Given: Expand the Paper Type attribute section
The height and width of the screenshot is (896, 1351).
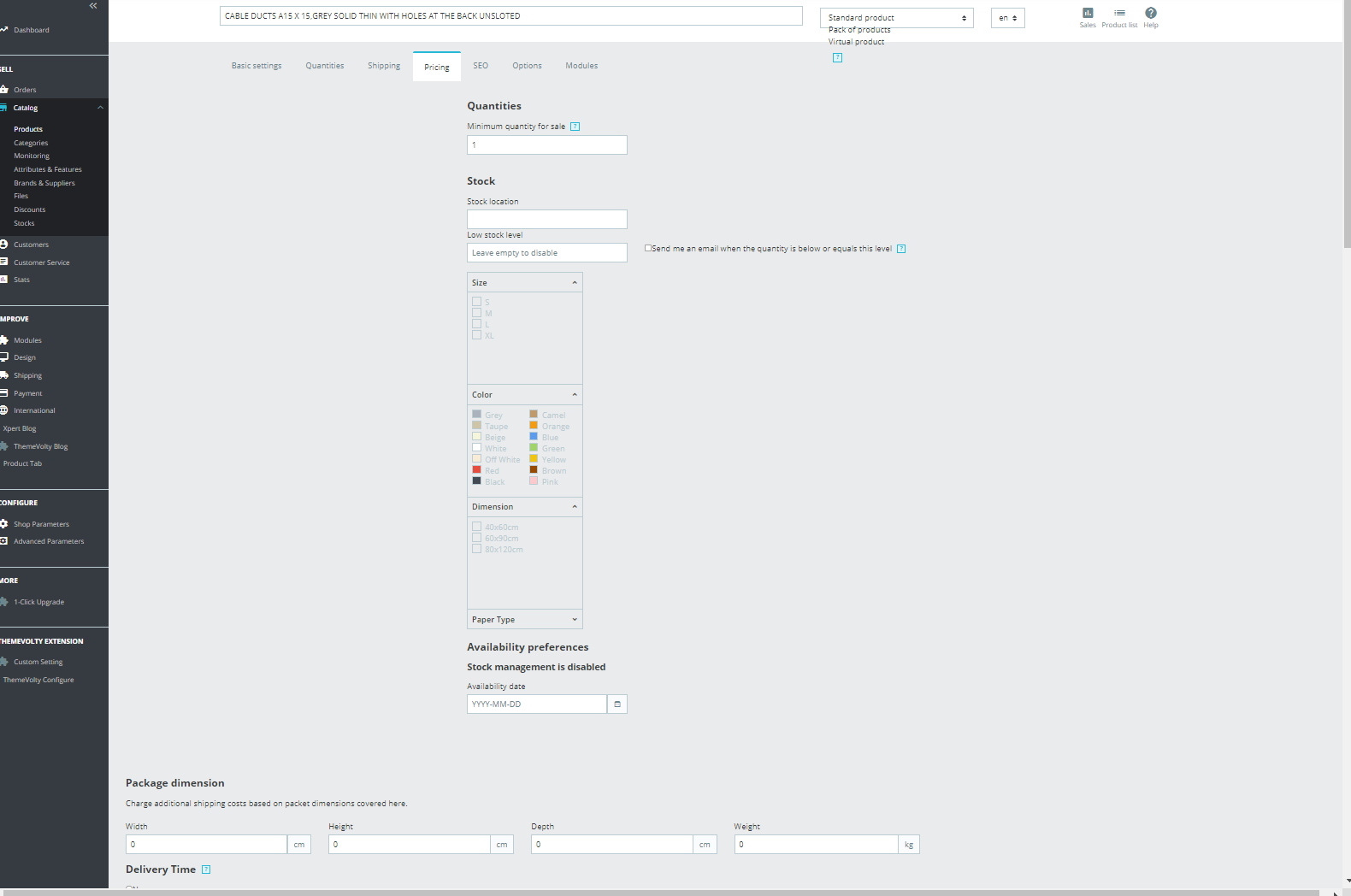Looking at the screenshot, I should click(x=525, y=620).
